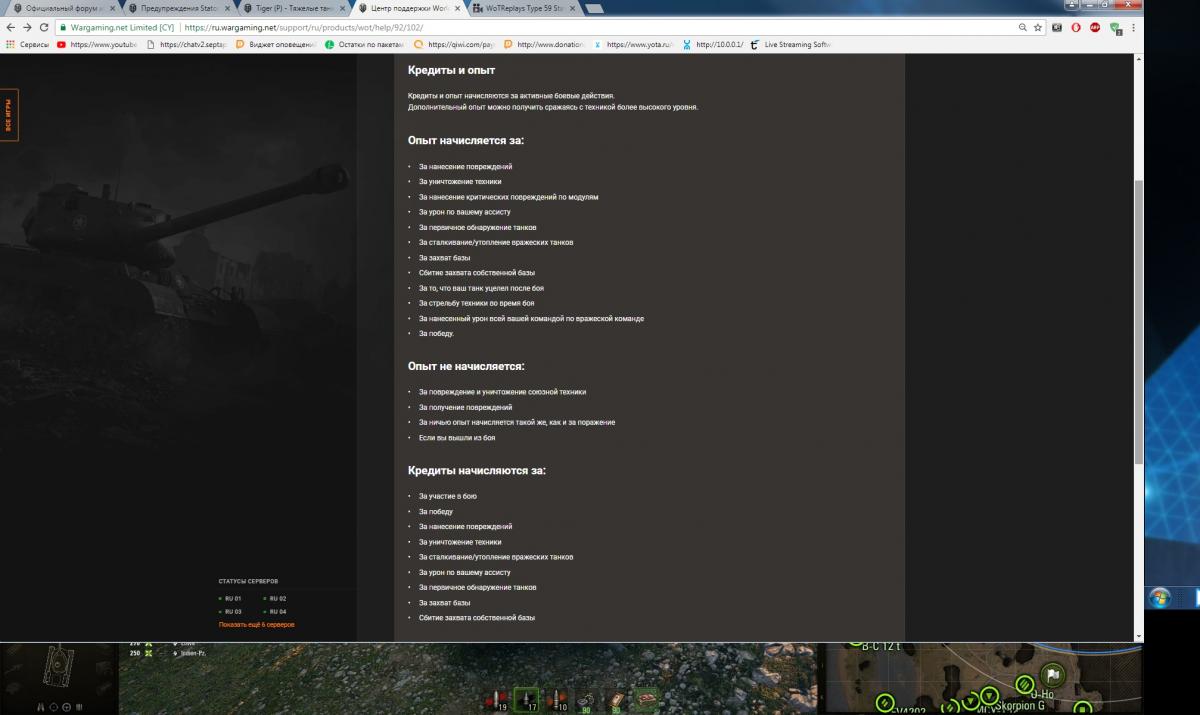This screenshot has width=1200, height=715.
Task: Click the scrollbar down arrow
Action: (1139, 635)
